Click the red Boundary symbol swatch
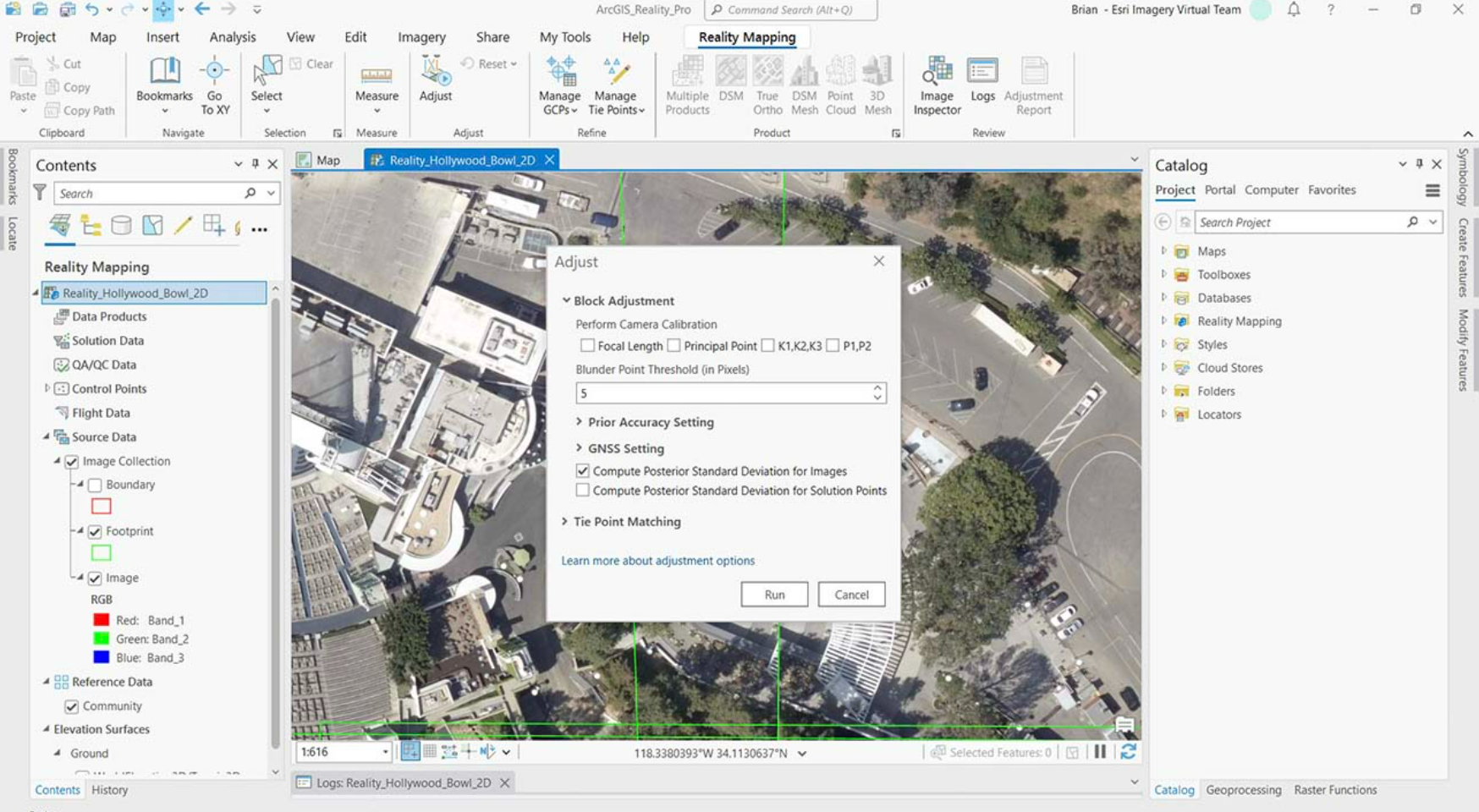Screen dimensions: 1479x812 102,507
